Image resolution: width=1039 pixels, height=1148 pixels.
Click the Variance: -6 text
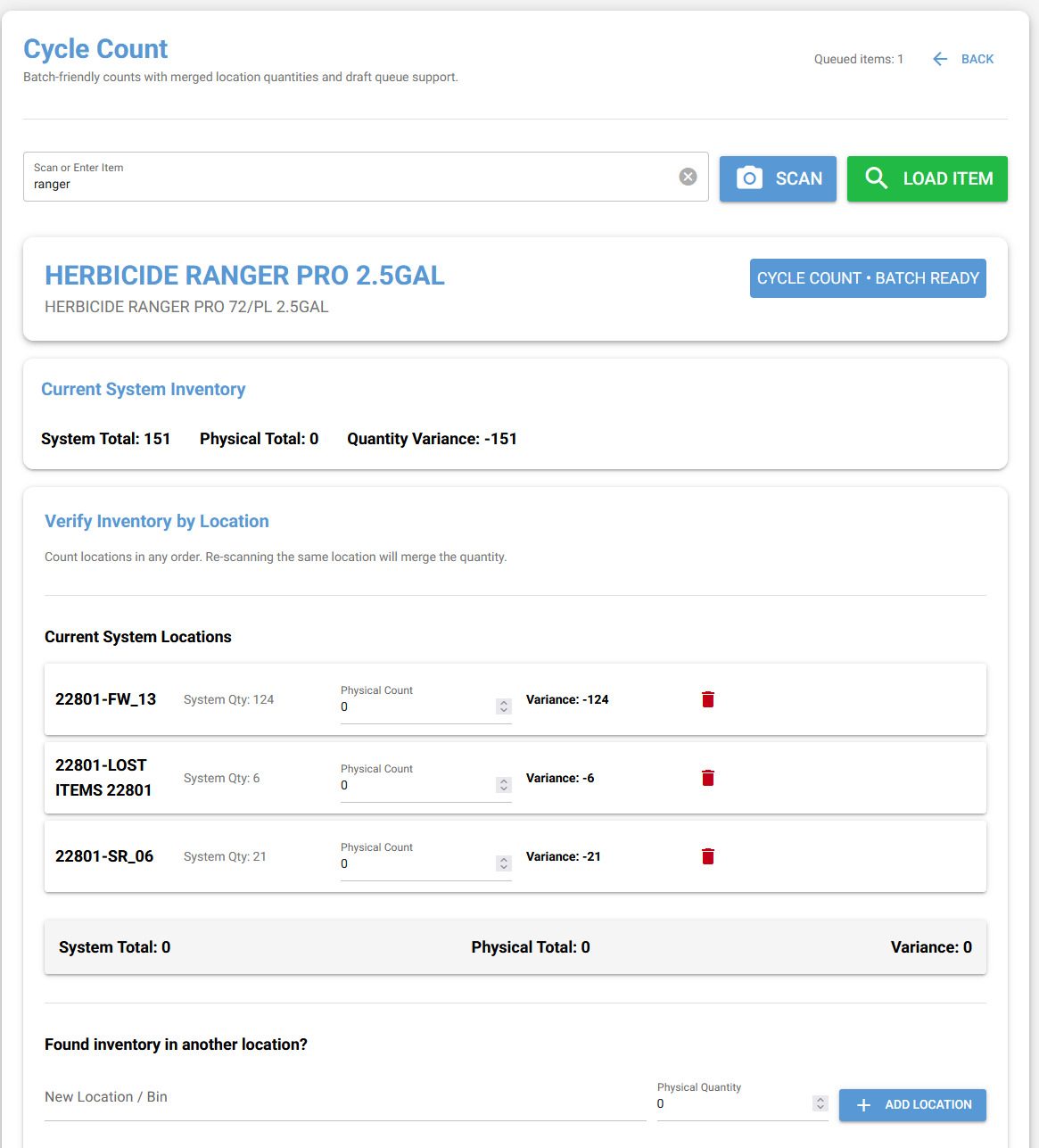click(560, 778)
